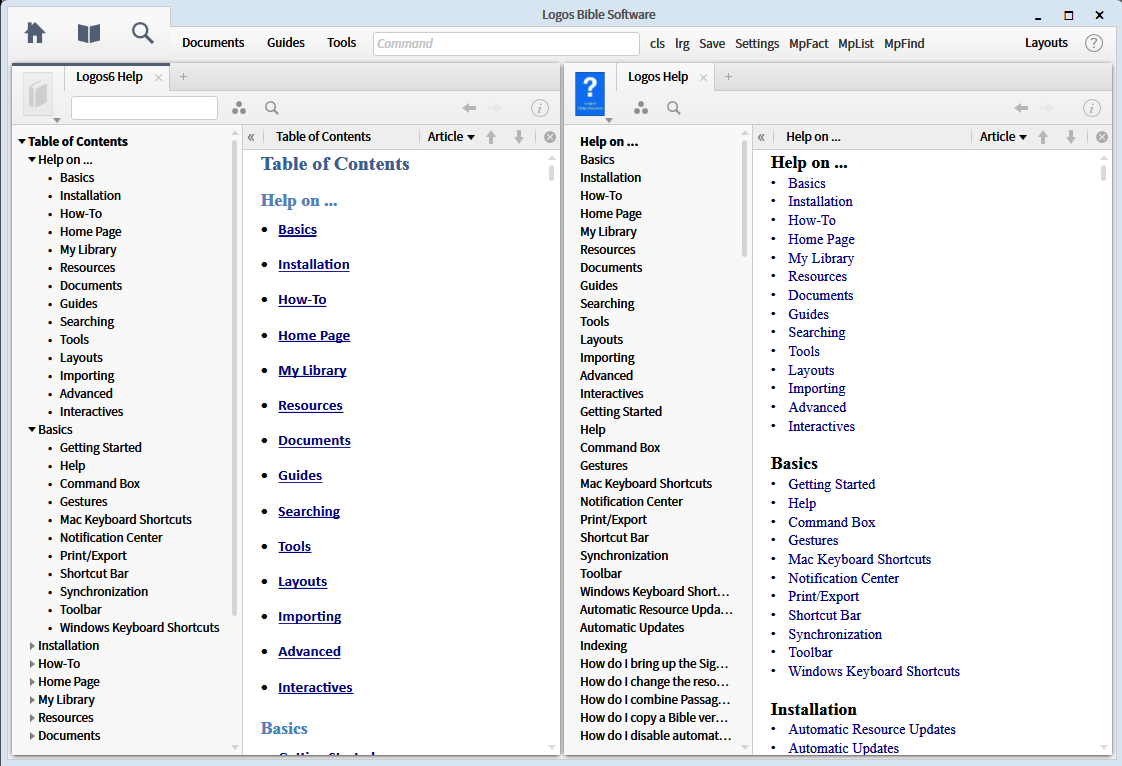Click the MpList shortcut
Image resolution: width=1122 pixels, height=766 pixels.
(x=856, y=44)
